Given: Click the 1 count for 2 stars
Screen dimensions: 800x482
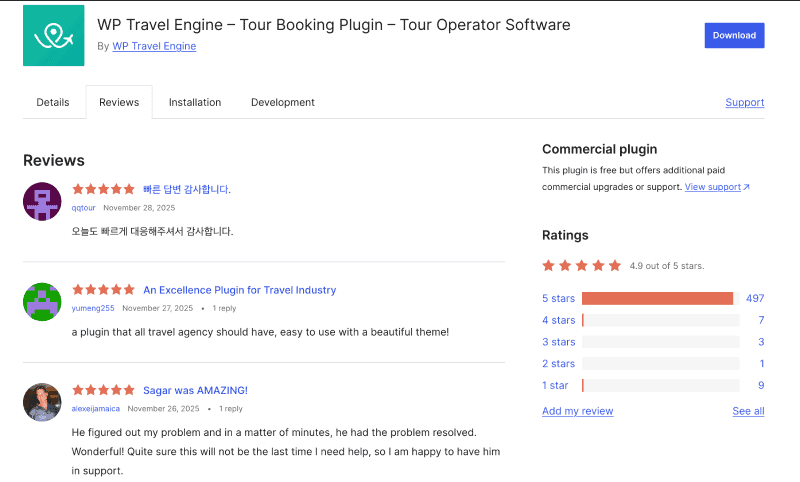Looking at the screenshot, I should click(x=762, y=363).
